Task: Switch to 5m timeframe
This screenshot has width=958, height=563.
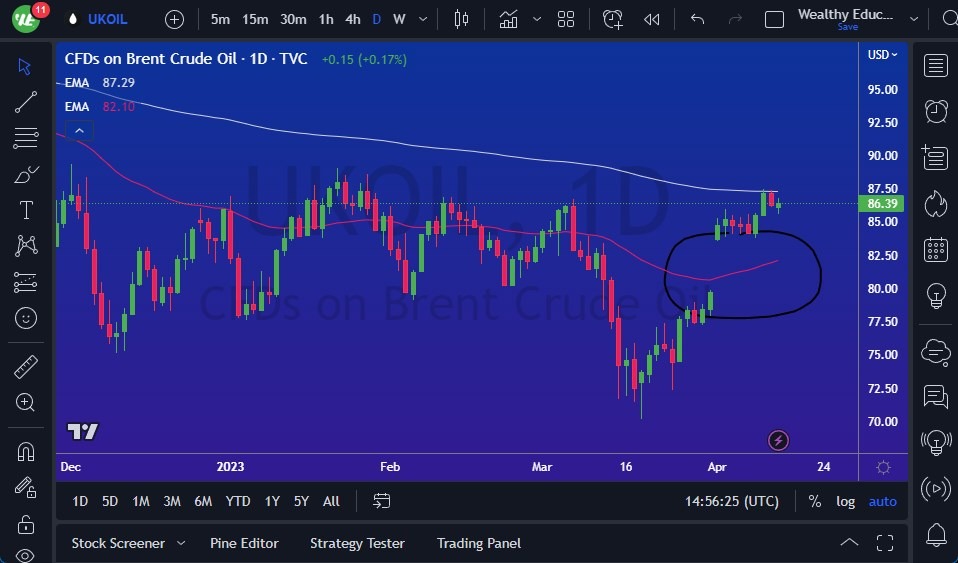Action: pyautogui.click(x=220, y=20)
